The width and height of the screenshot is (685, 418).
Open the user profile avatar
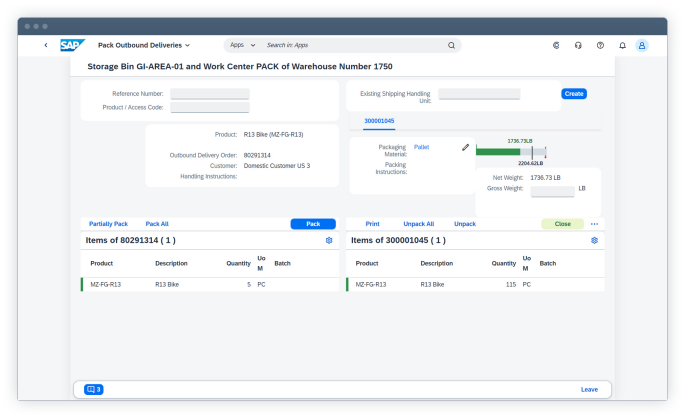point(642,45)
